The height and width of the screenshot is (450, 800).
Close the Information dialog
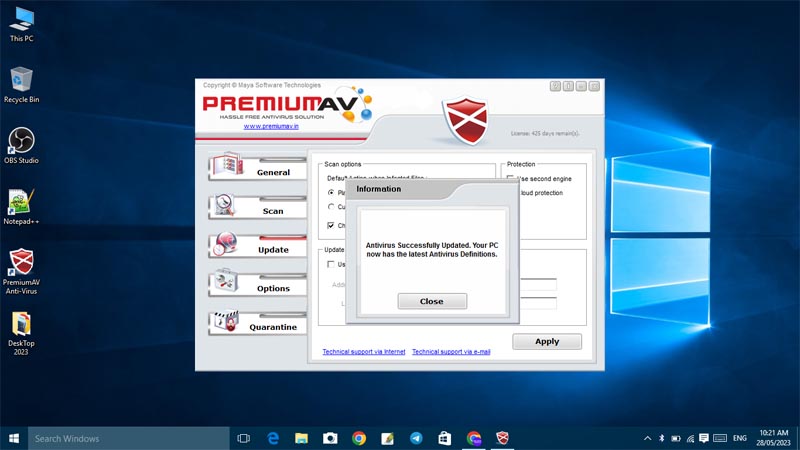[432, 301]
